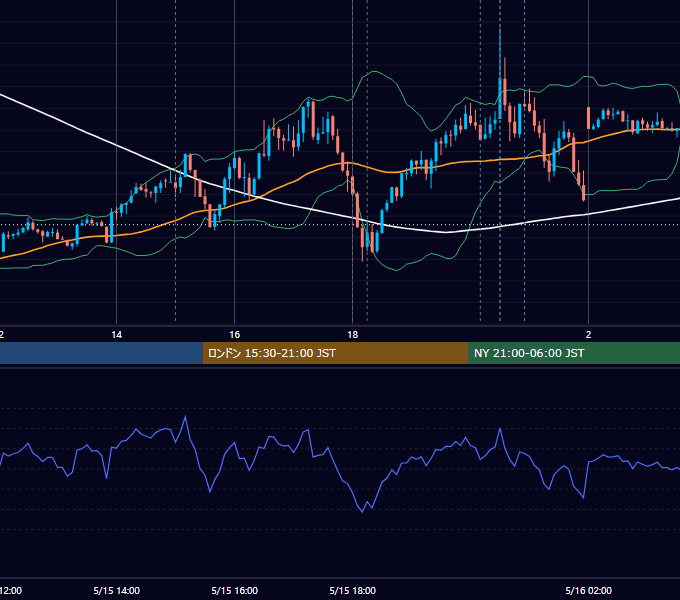Click the hour label 14 under the chart

pyautogui.click(x=117, y=335)
